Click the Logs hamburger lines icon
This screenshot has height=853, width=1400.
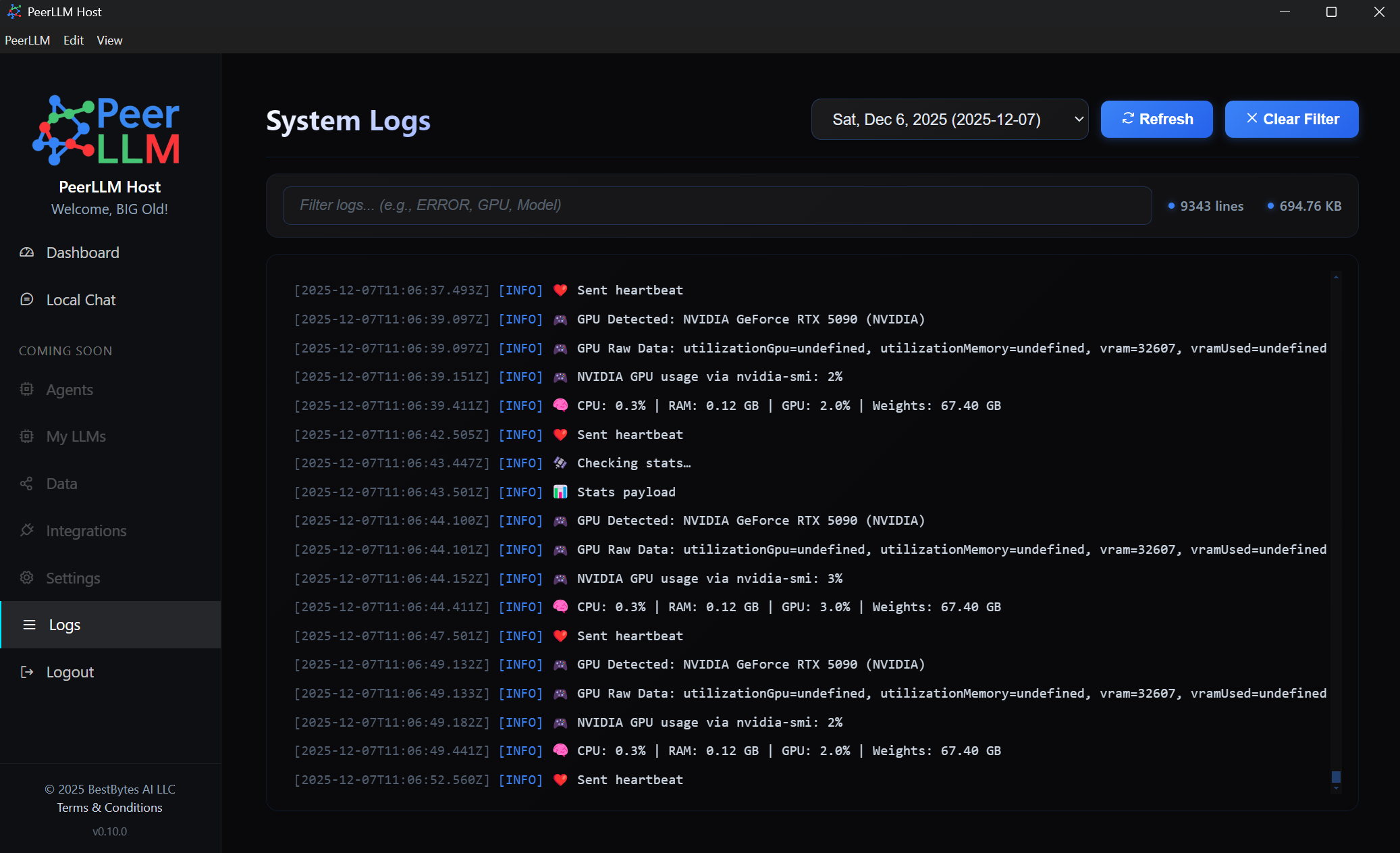tap(29, 625)
